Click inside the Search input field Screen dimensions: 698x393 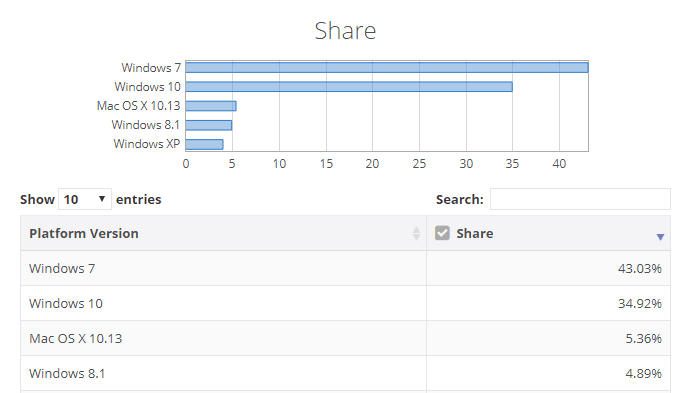click(580, 199)
